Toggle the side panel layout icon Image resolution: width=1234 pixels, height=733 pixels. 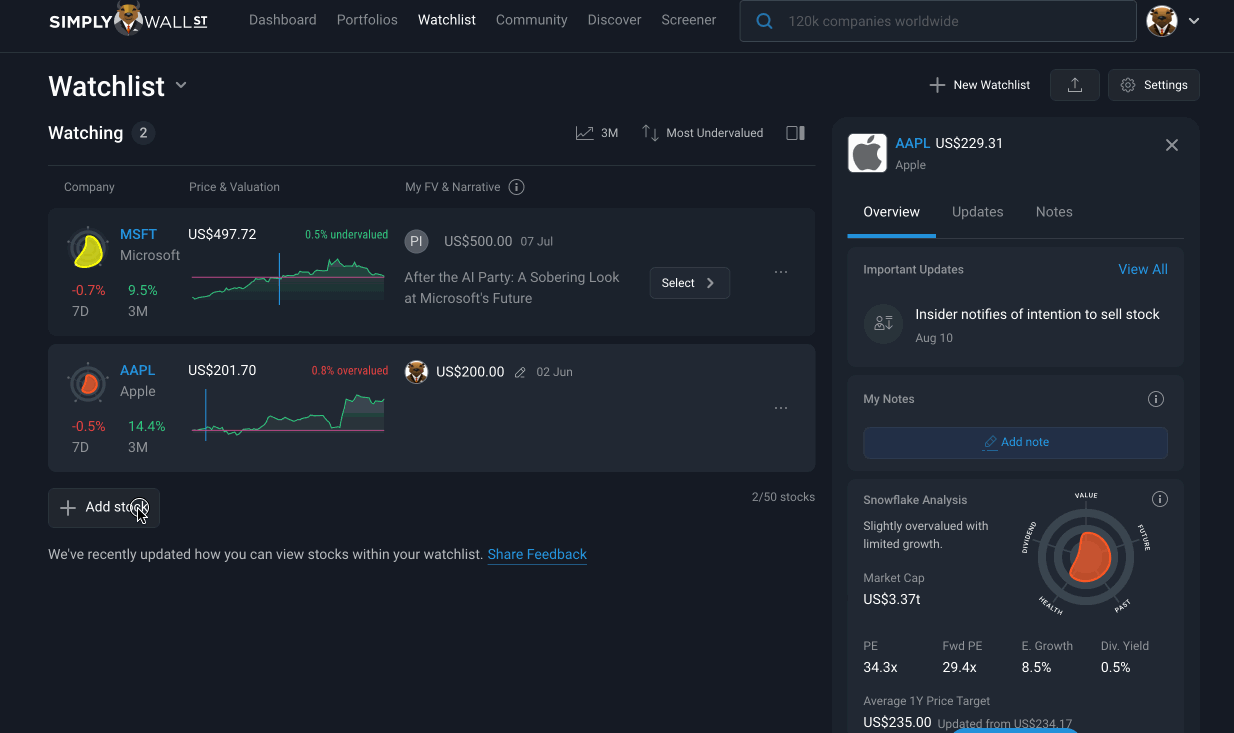[x=796, y=133]
